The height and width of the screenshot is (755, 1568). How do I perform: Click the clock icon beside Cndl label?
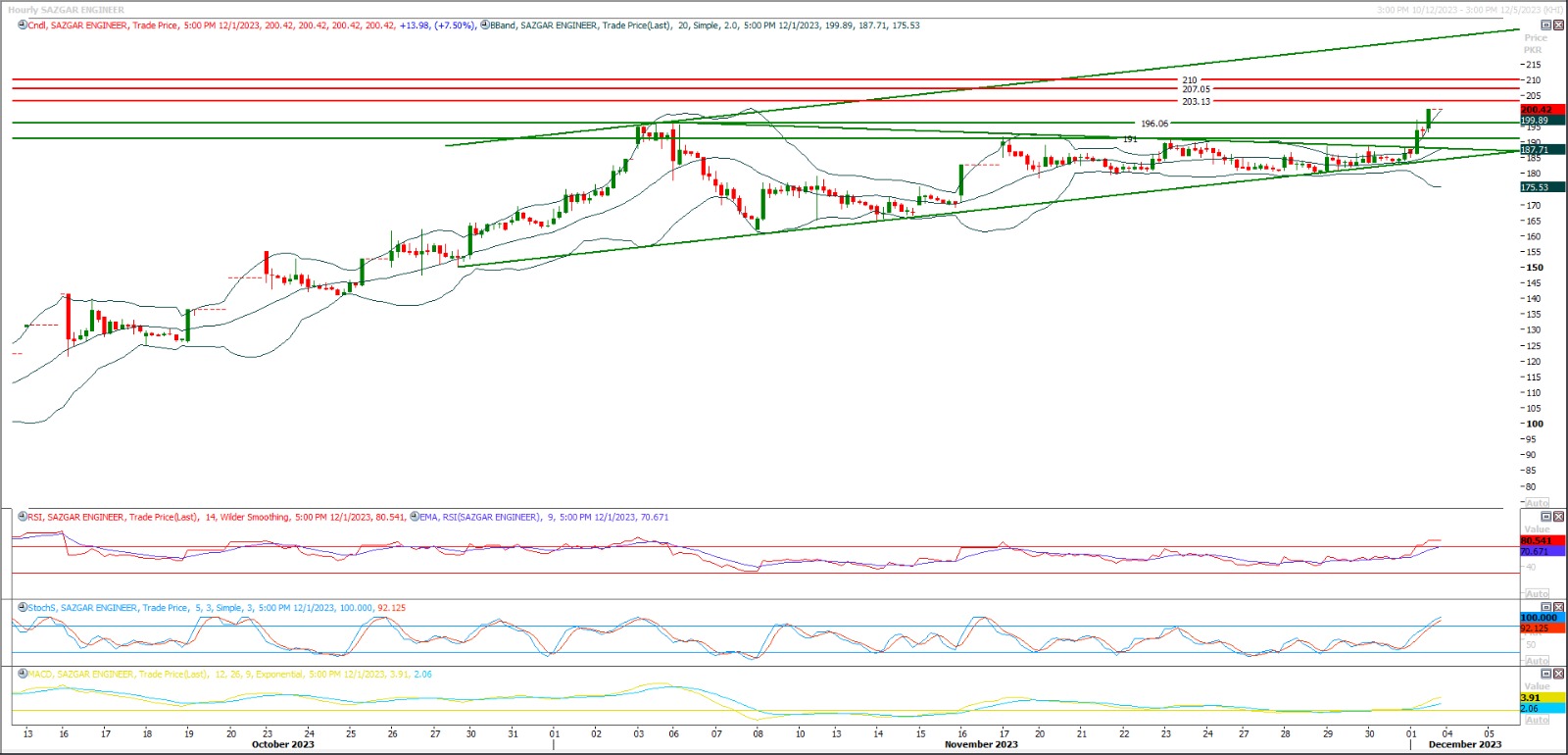tap(23, 25)
